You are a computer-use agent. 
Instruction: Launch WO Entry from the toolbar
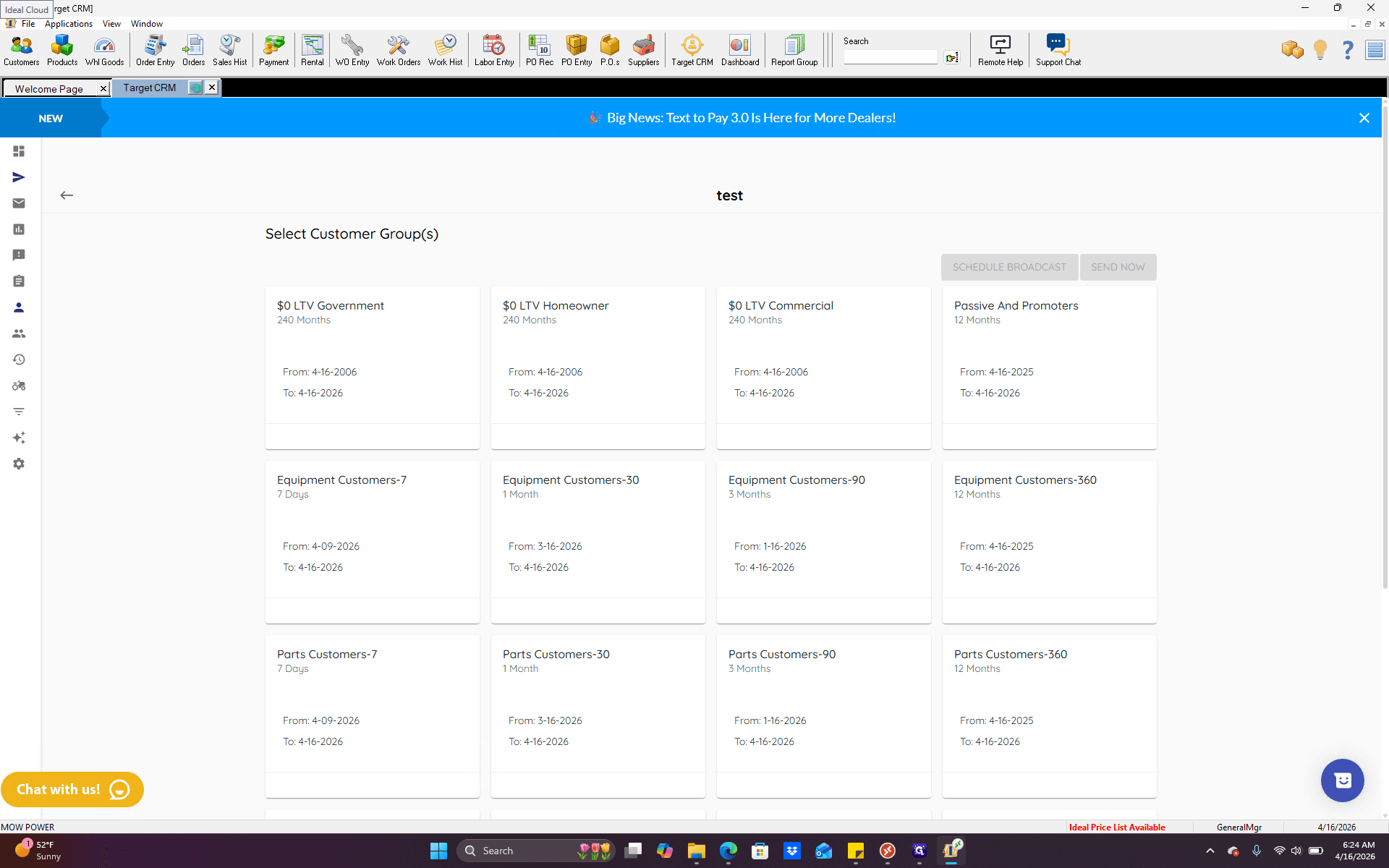(352, 51)
